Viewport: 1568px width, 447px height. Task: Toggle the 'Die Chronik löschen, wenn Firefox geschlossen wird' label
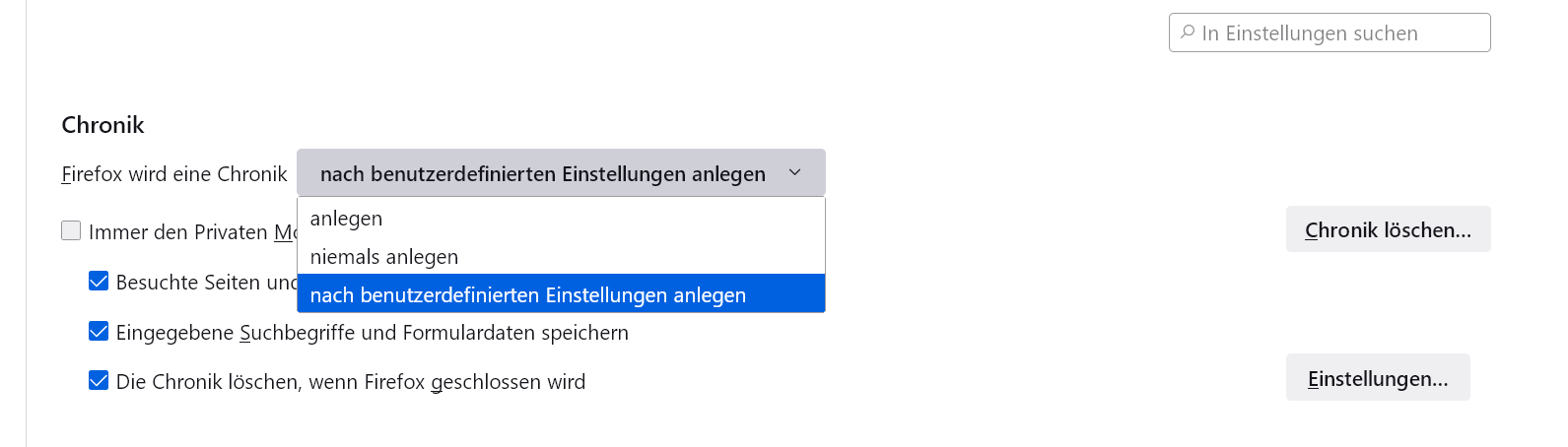click(350, 382)
